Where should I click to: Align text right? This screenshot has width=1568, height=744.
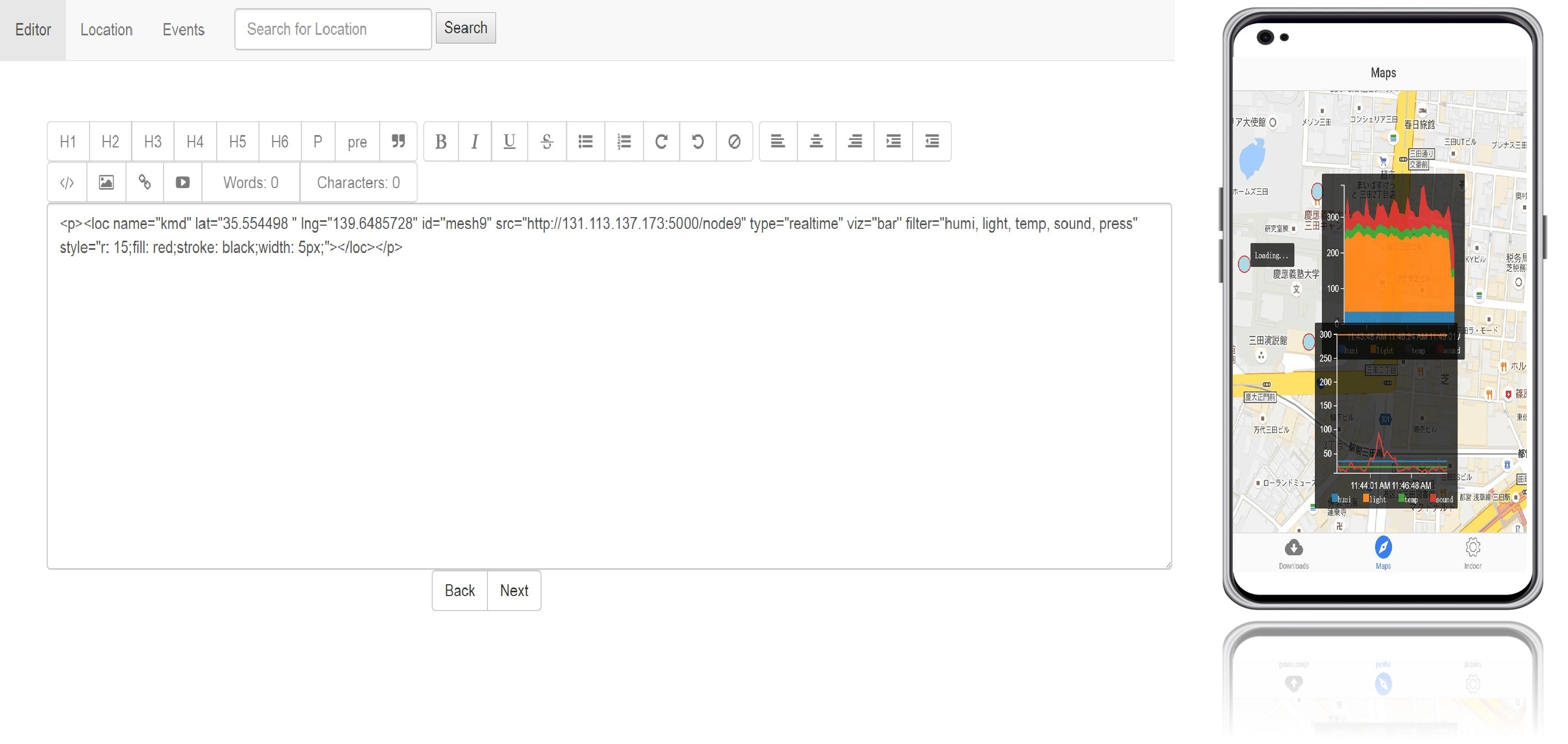855,142
